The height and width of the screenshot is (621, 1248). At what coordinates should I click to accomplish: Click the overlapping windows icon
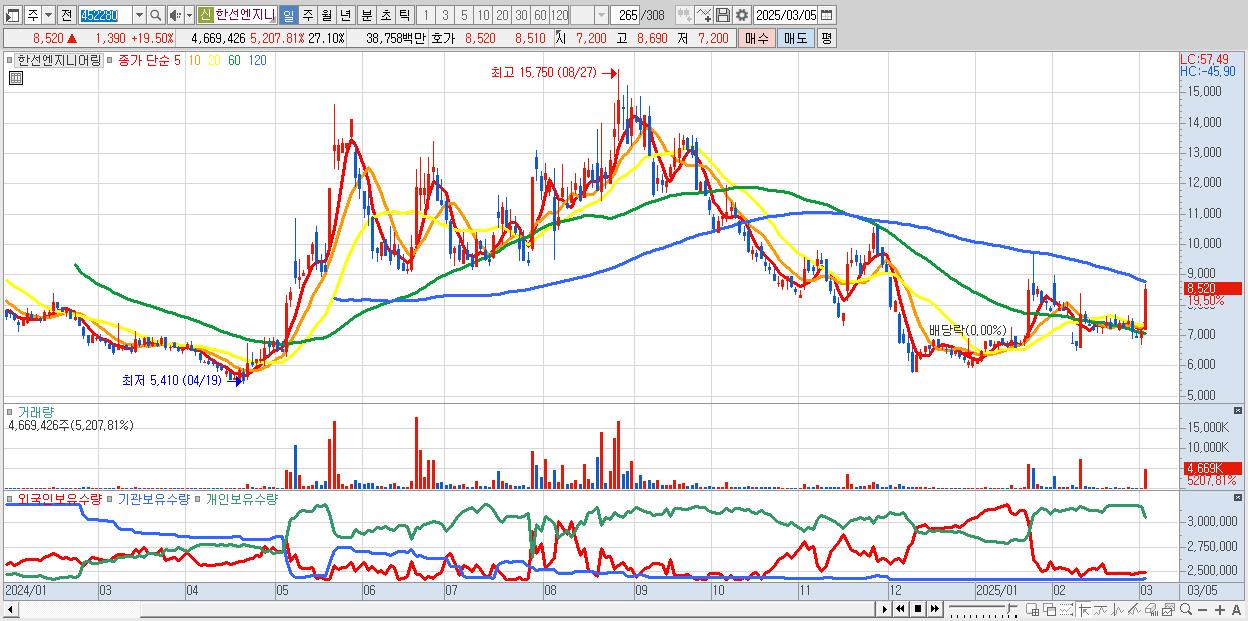click(x=1049, y=609)
